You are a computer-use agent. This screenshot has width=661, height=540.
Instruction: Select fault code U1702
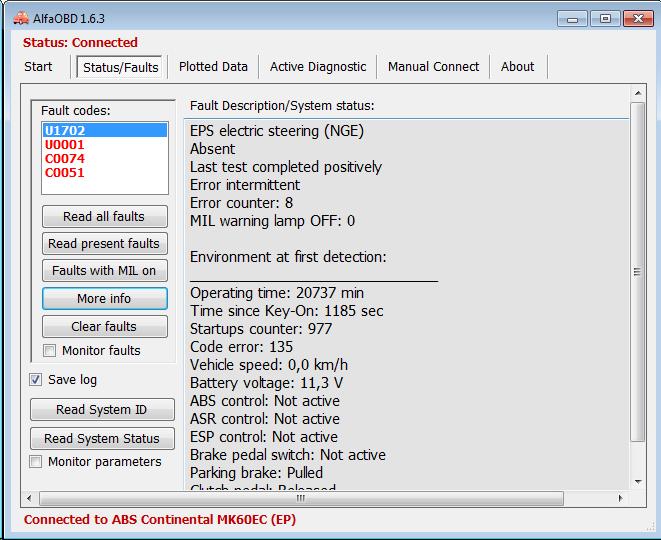coord(105,130)
